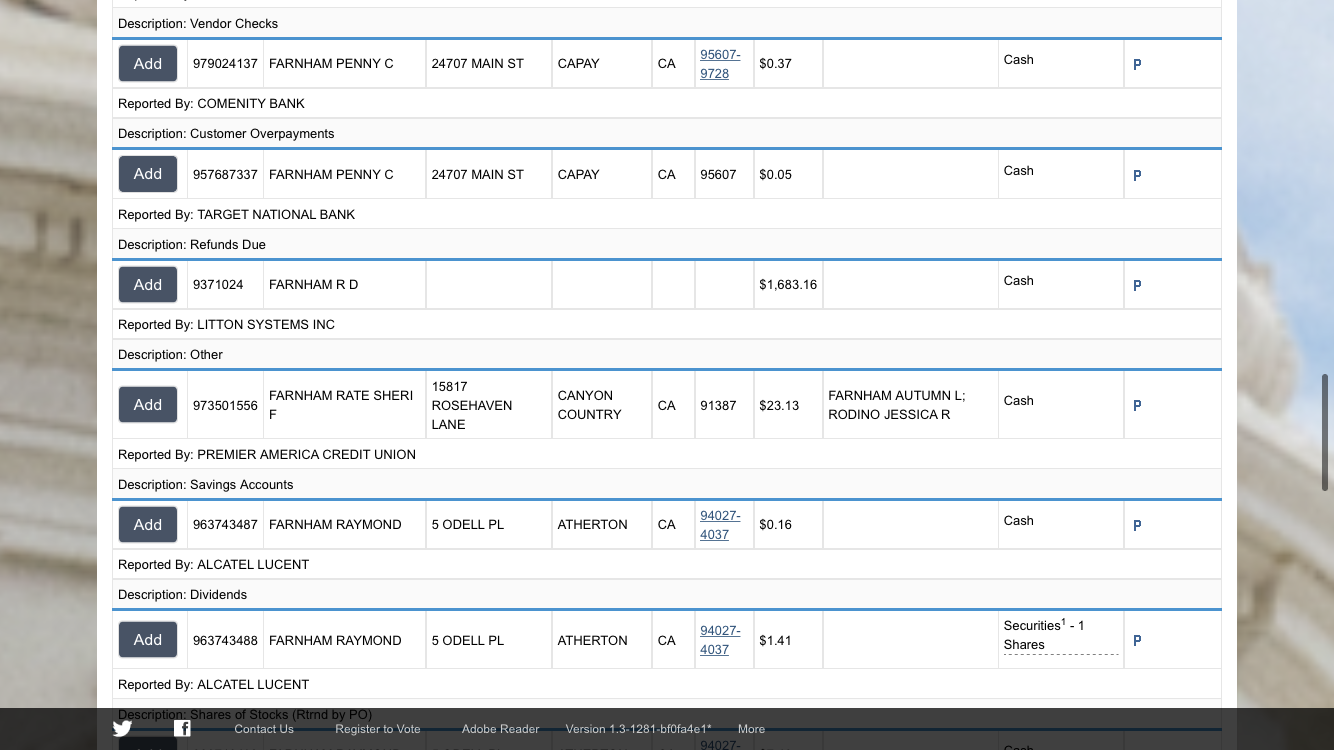The image size is (1334, 750).
Task: Click the zip code 91387
Action: [x=718, y=406]
